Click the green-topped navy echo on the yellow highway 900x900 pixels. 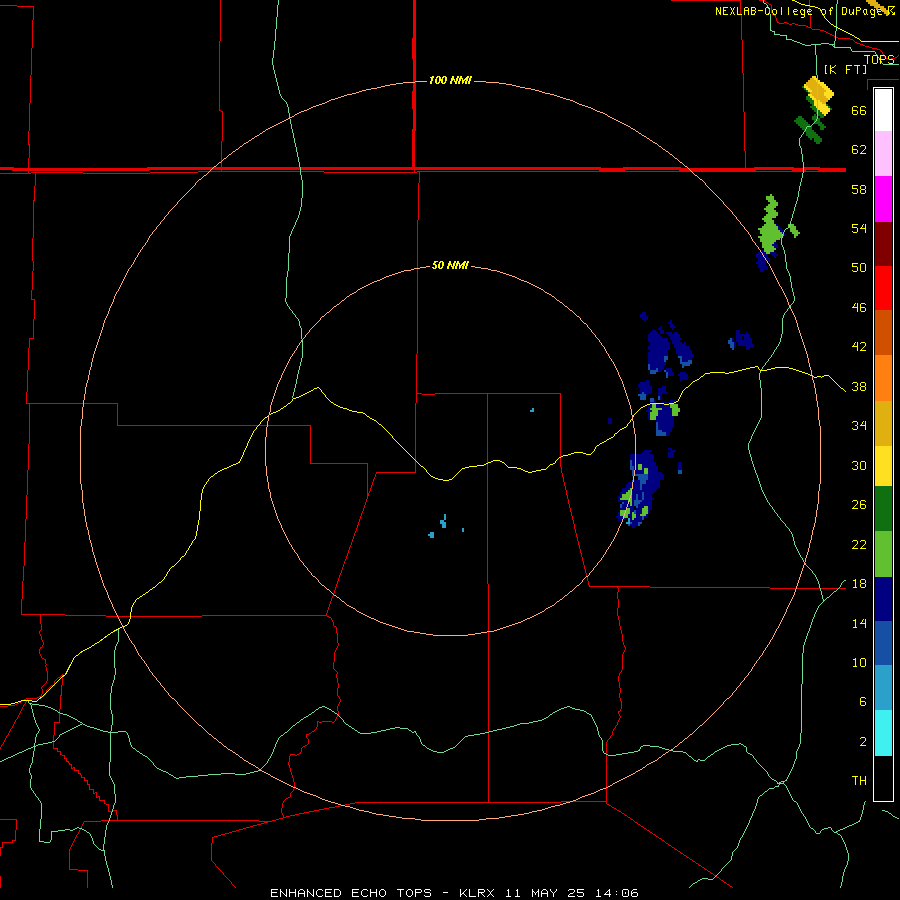pyautogui.click(x=664, y=418)
